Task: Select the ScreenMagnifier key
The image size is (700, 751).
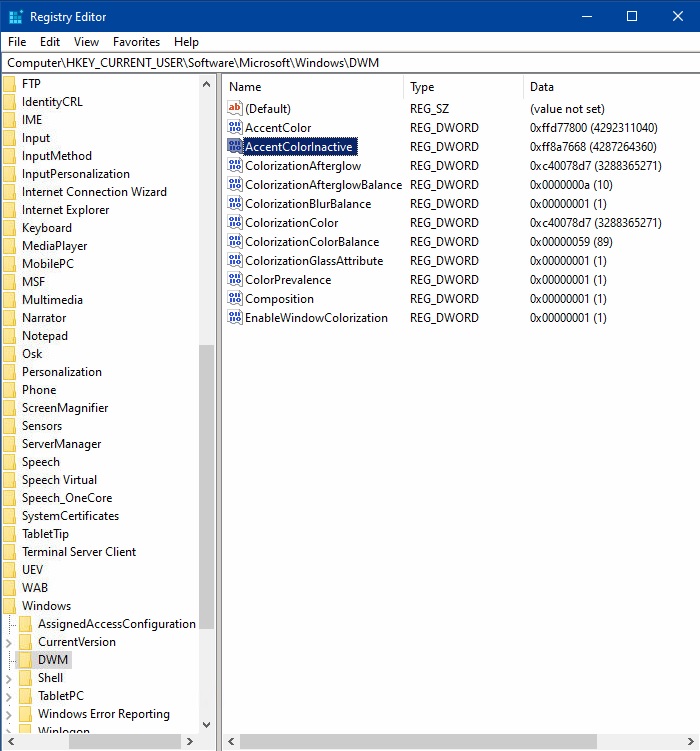Action: [x=65, y=408]
